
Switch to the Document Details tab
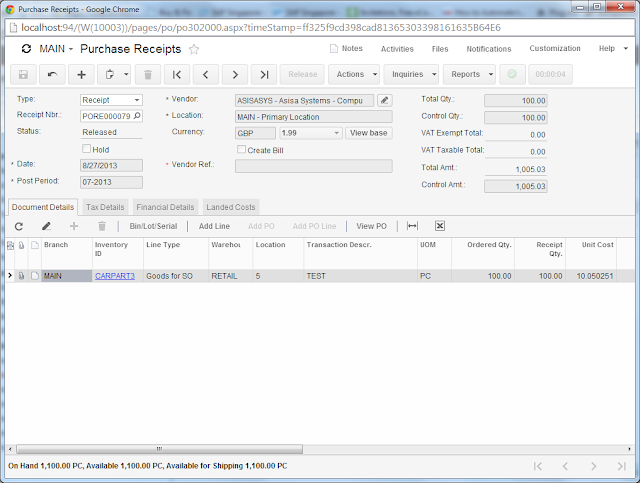43,207
